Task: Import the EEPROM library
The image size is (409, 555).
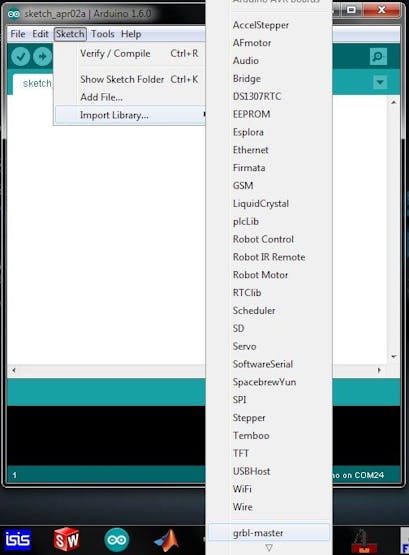Action: point(252,114)
